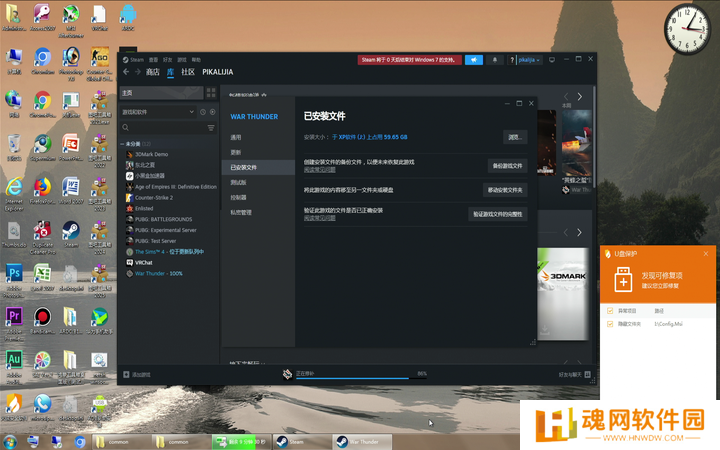The image size is (720, 450).
Task: Open friends and chat icon
Action: point(587,375)
